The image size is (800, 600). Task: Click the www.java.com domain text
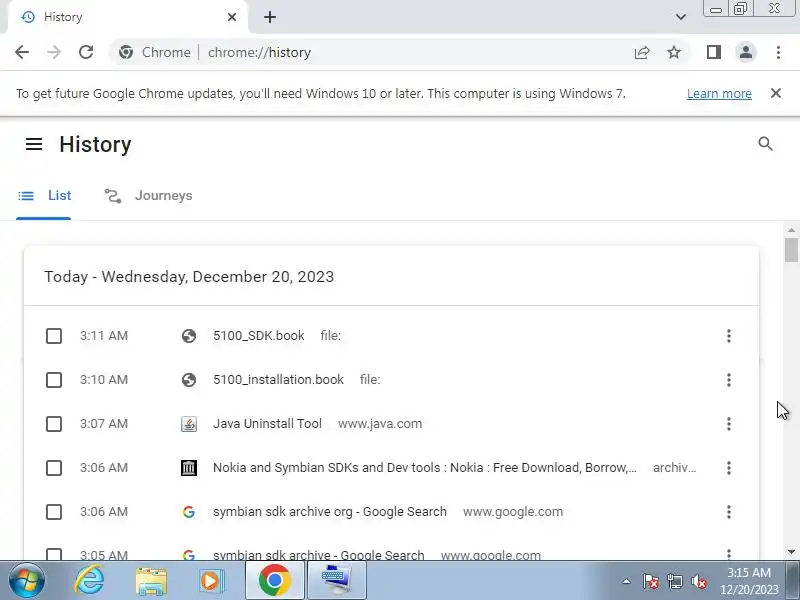pos(380,423)
